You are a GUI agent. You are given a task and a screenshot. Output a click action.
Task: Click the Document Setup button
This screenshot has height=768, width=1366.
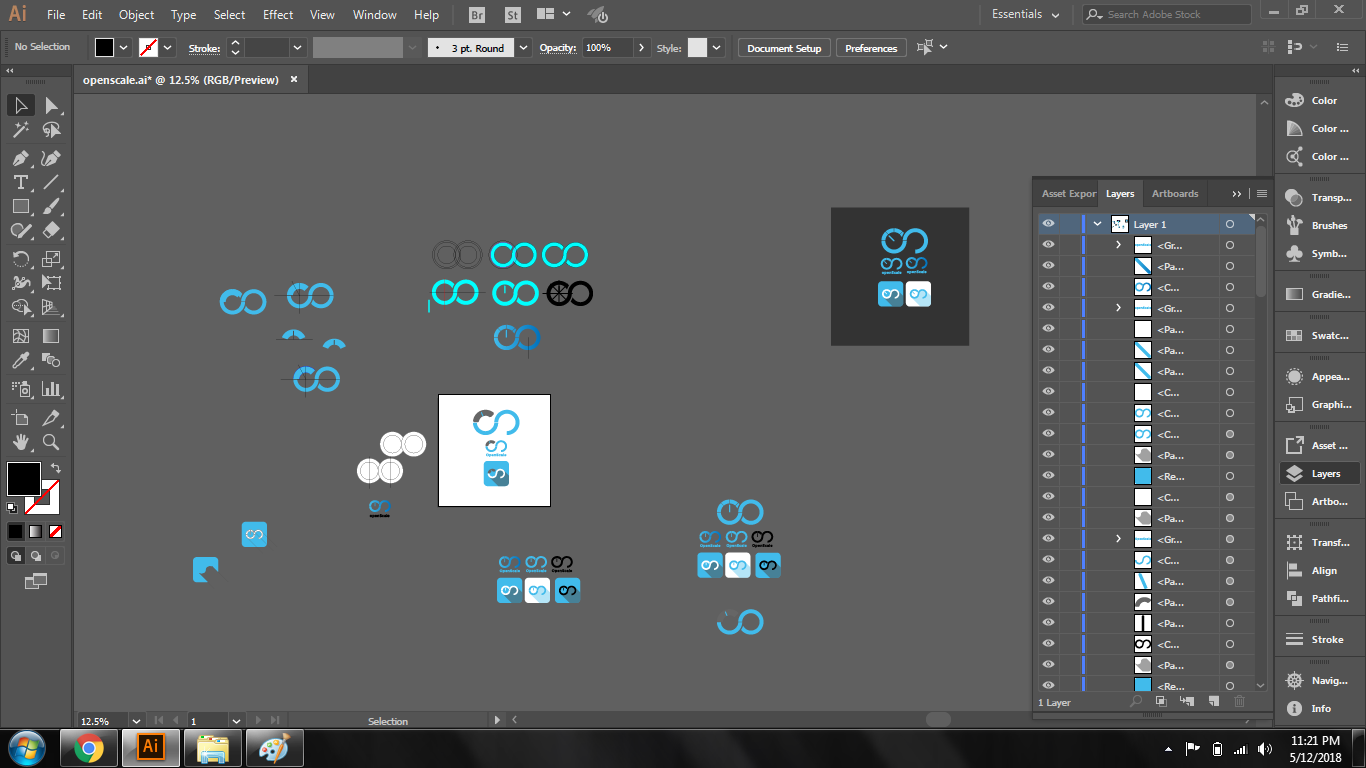coord(784,48)
